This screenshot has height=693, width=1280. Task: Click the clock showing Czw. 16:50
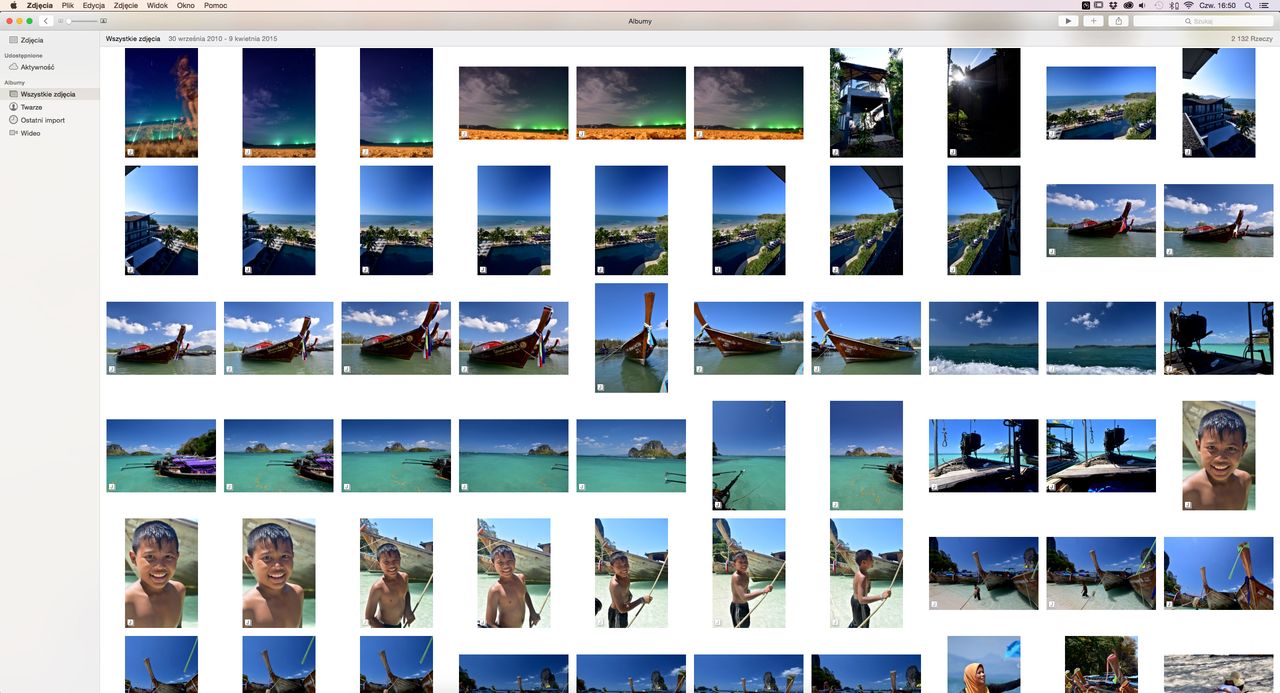tap(1217, 5)
